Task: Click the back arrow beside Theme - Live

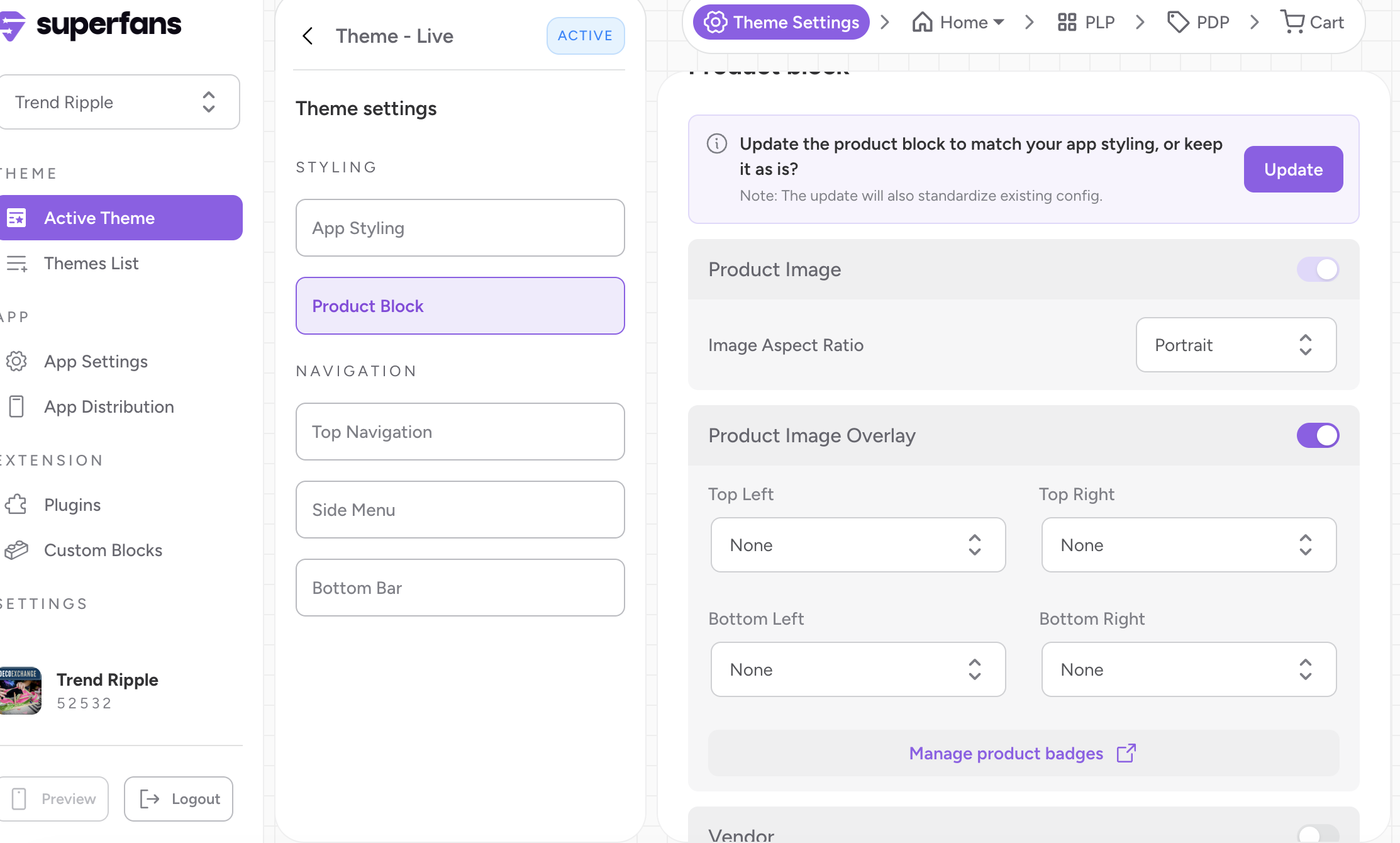Action: click(308, 36)
